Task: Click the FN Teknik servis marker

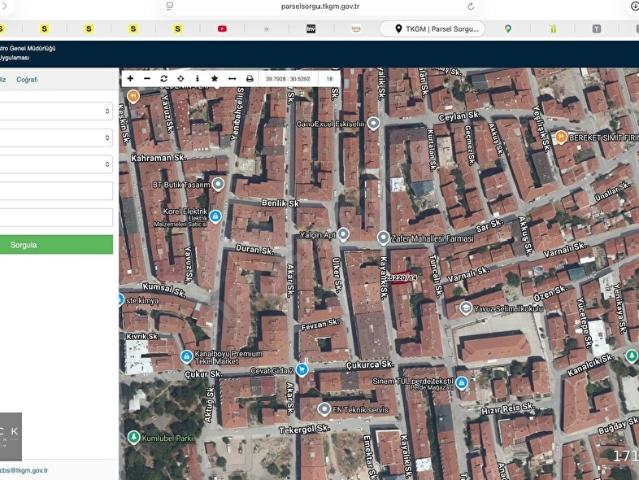Action: (324, 409)
